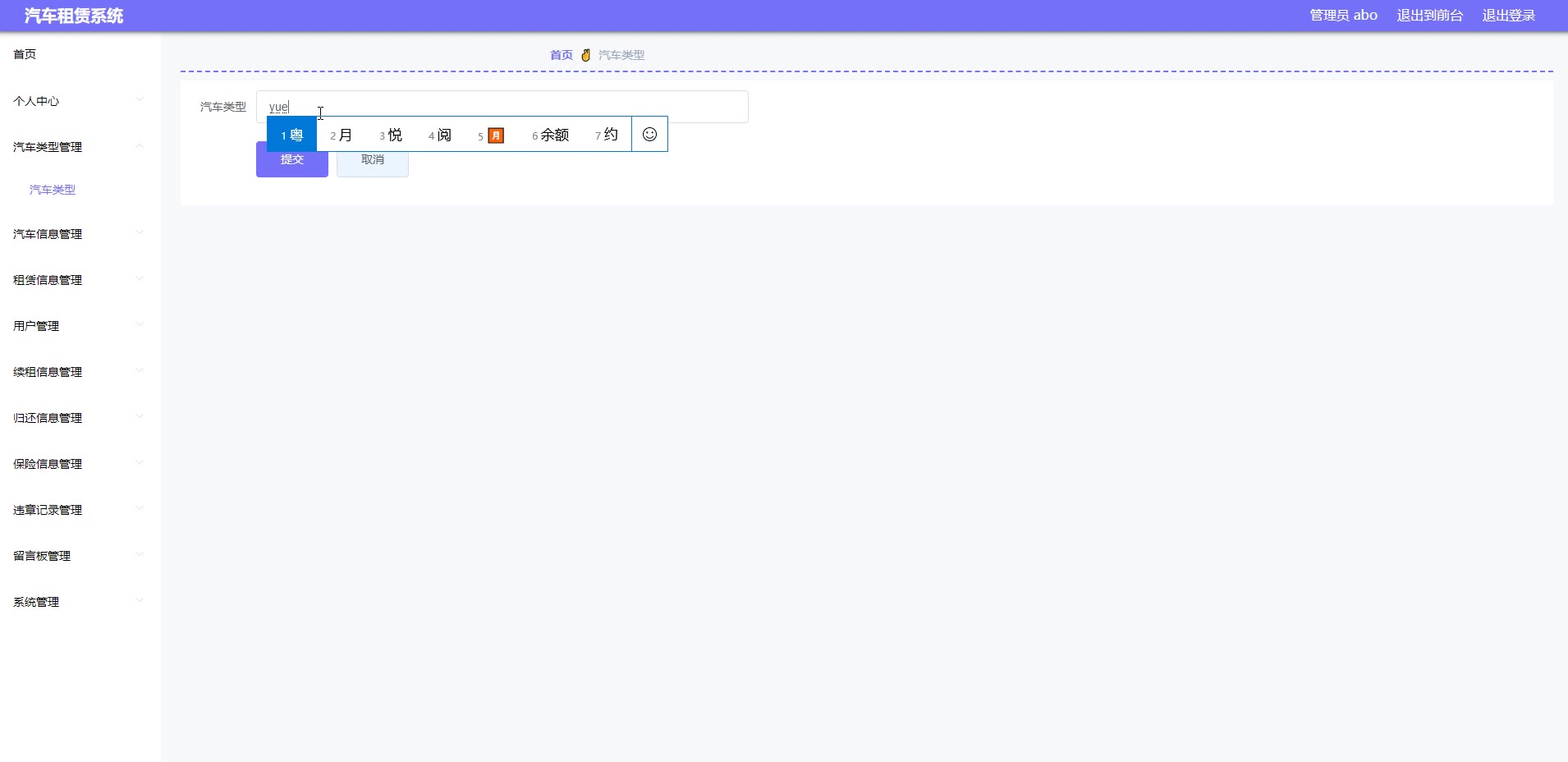1568x762 pixels.
Task: Open 留言板管理 sidebar menu
Action: click(80, 556)
